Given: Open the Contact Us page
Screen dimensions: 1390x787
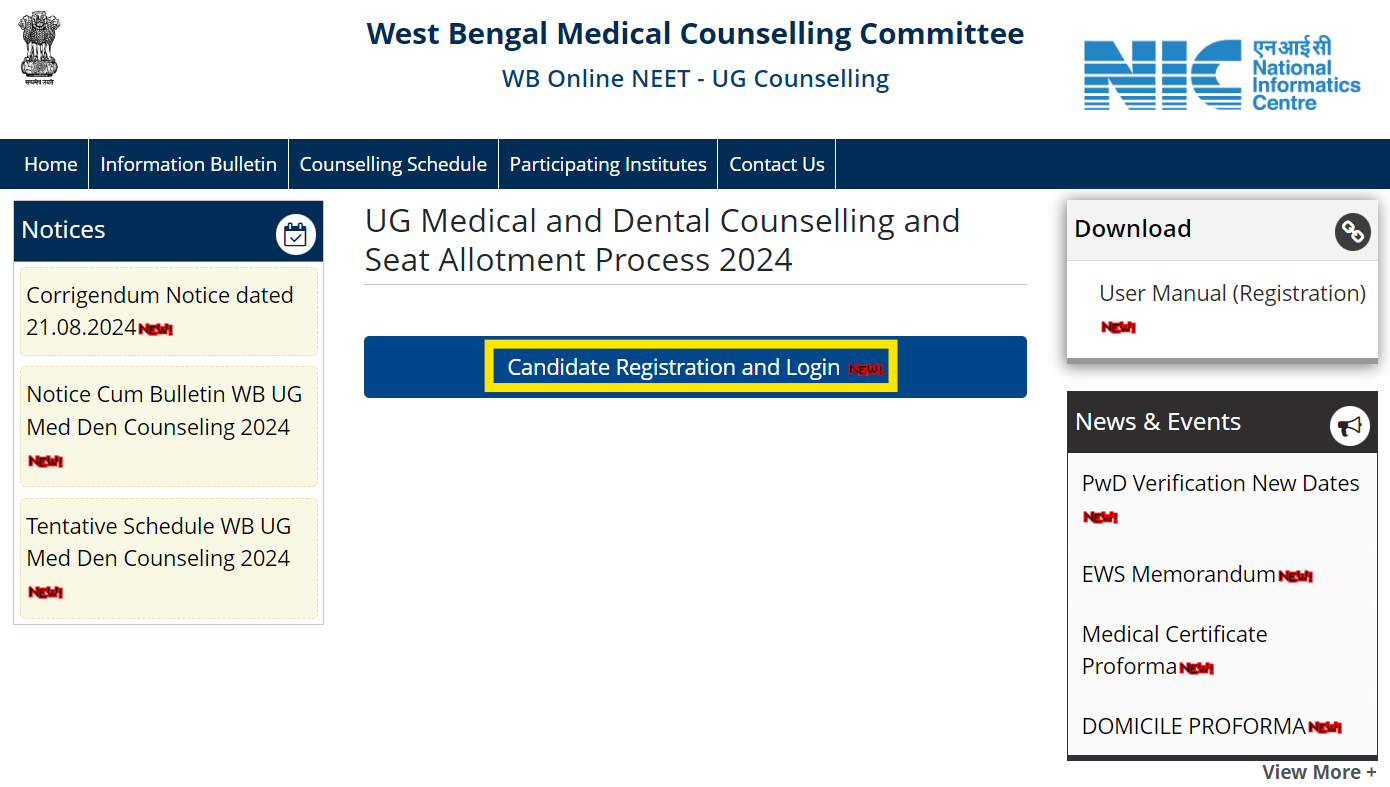Looking at the screenshot, I should (777, 164).
